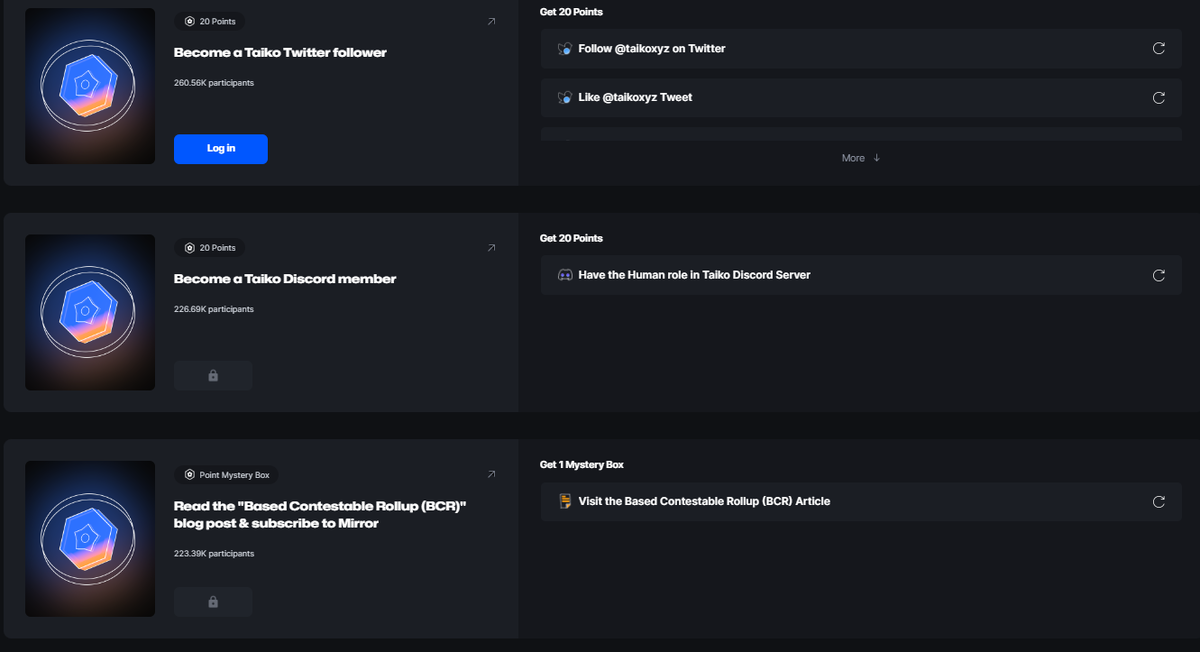Image resolution: width=1200 pixels, height=652 pixels.
Task: Refresh the Human role Discord task
Action: tap(1159, 275)
